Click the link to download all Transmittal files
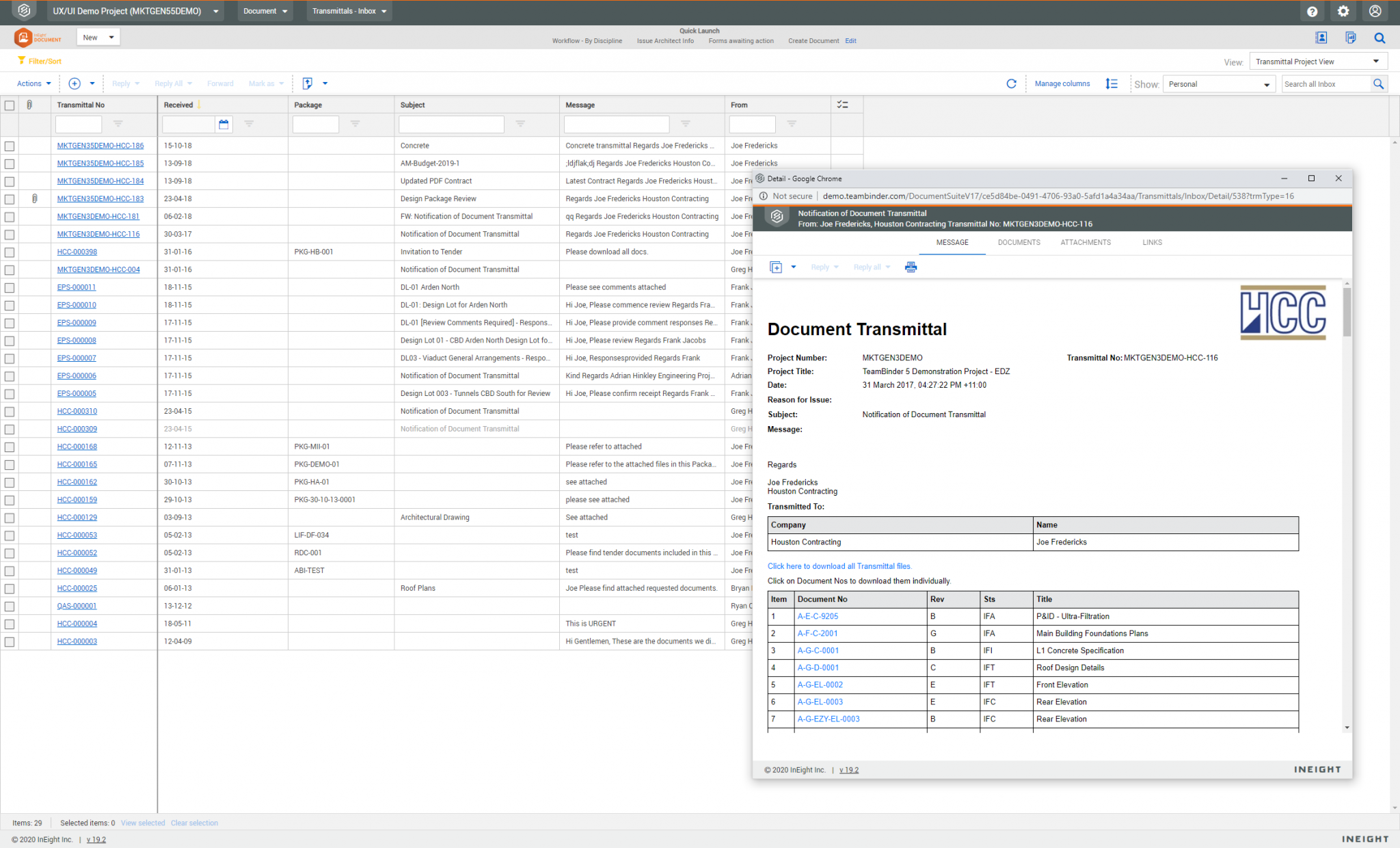Image resolution: width=1400 pixels, height=848 pixels. [839, 566]
